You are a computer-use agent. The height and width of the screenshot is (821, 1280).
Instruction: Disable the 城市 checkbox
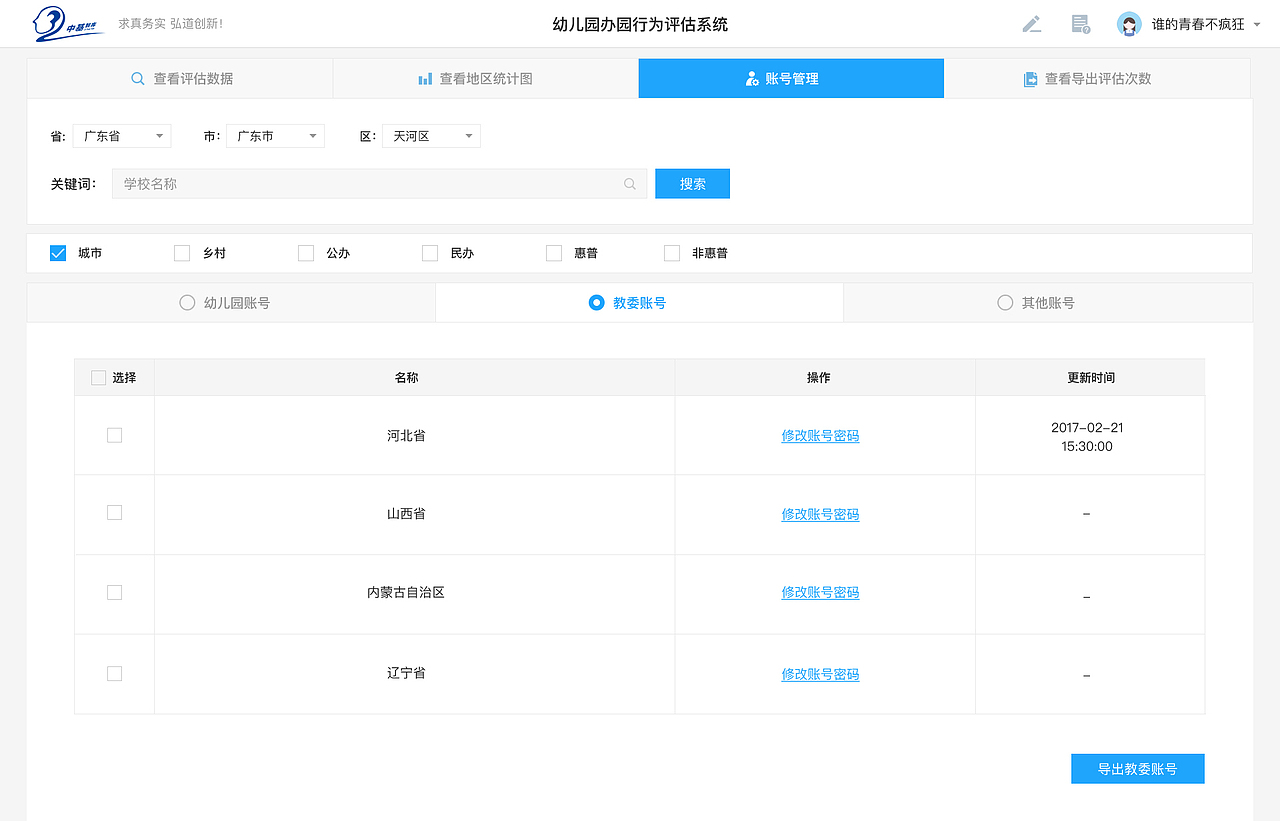point(58,253)
